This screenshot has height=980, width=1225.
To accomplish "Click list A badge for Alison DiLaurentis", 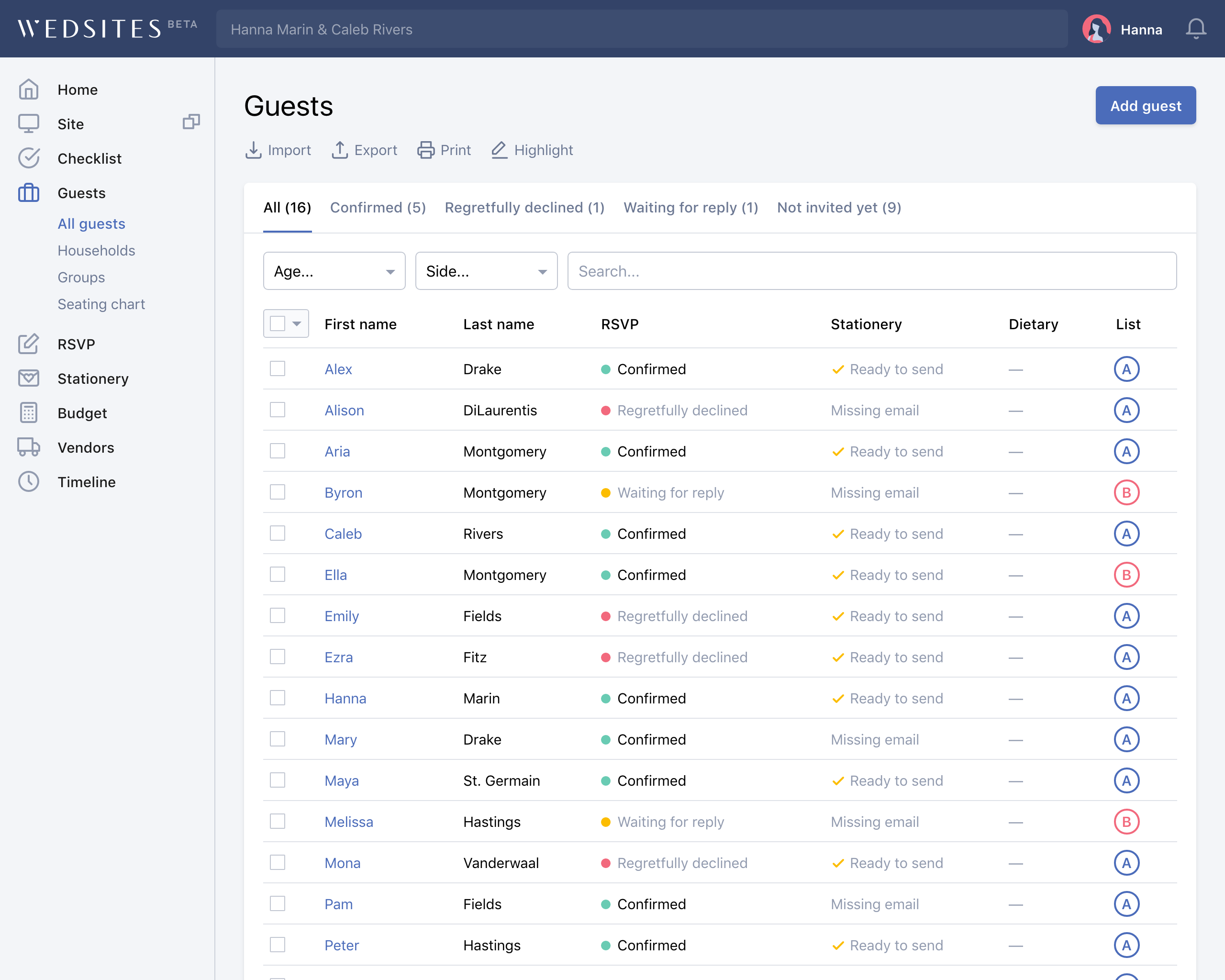I will pos(1126,410).
